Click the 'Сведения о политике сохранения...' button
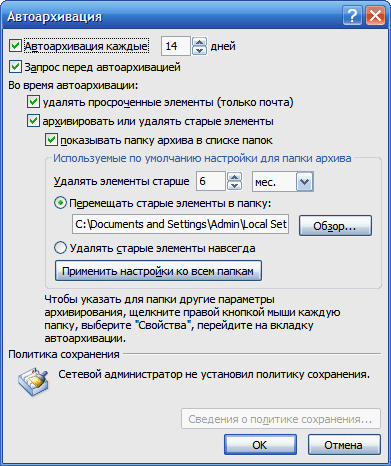The image size is (391, 466). point(281,419)
